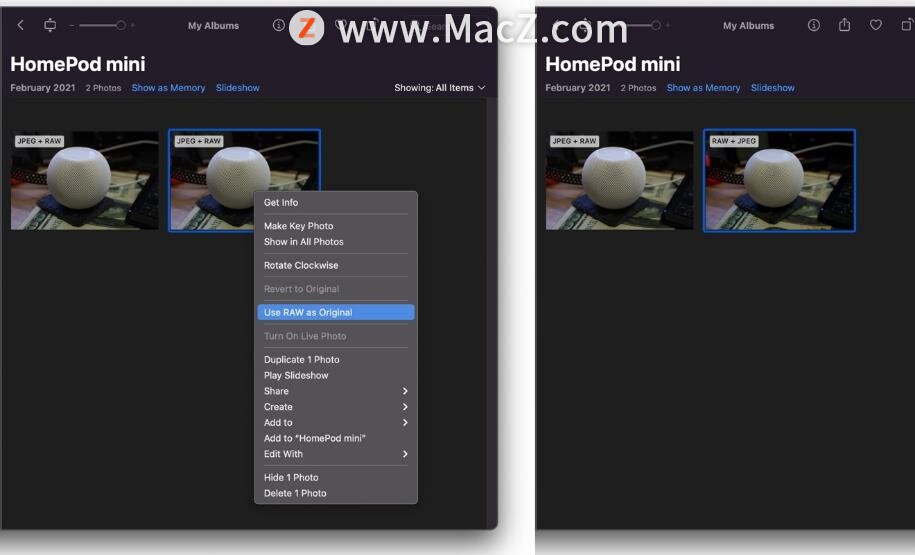Choose Get Info from context menu

[336, 203]
